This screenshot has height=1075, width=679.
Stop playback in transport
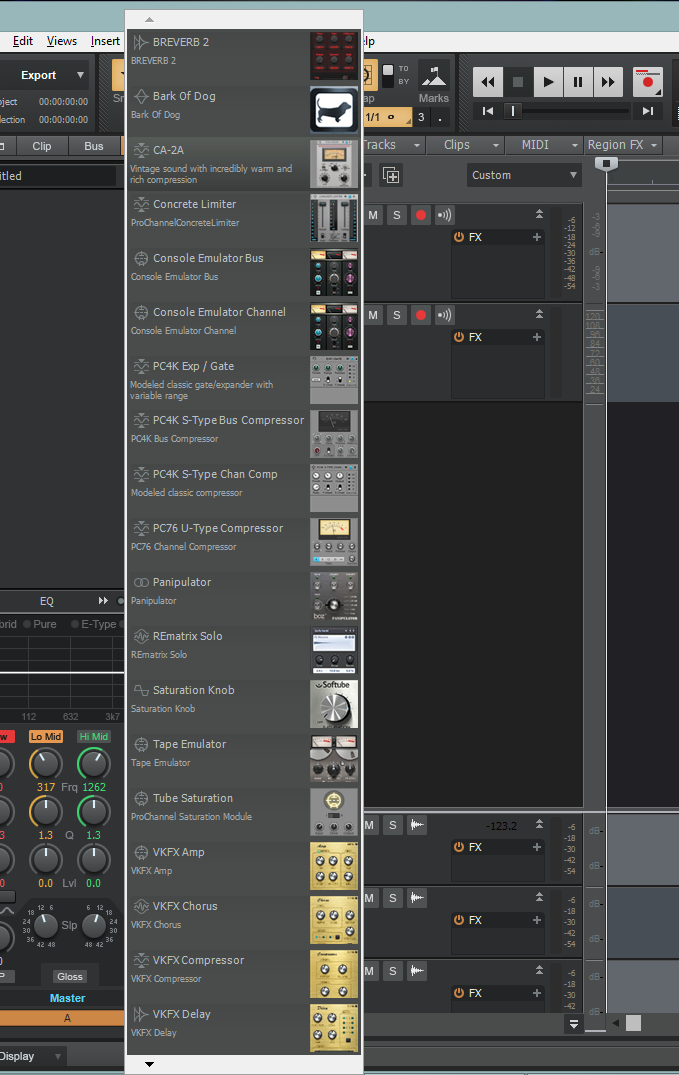[x=518, y=82]
